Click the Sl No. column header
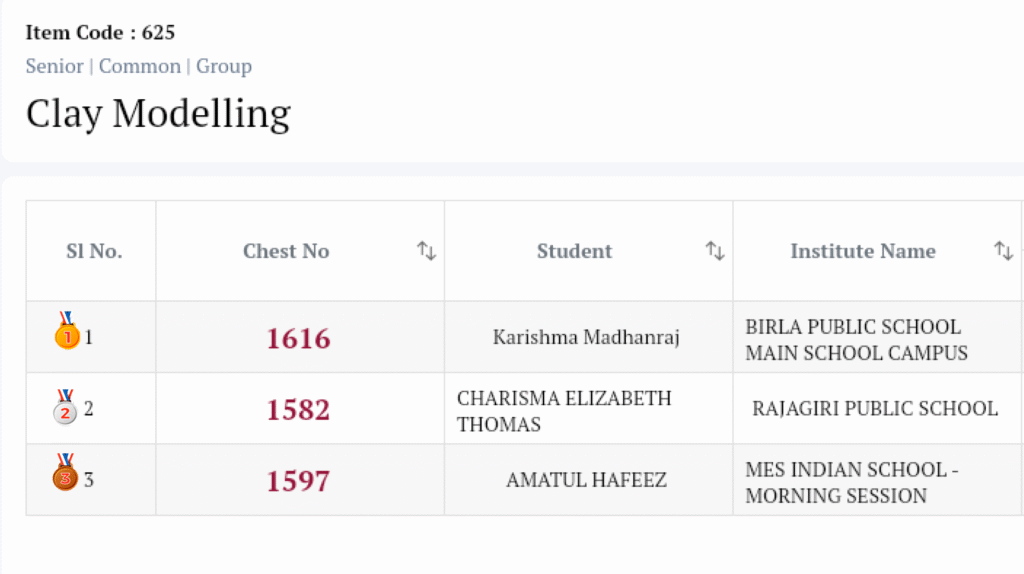This screenshot has height=574, width=1024. tap(94, 251)
